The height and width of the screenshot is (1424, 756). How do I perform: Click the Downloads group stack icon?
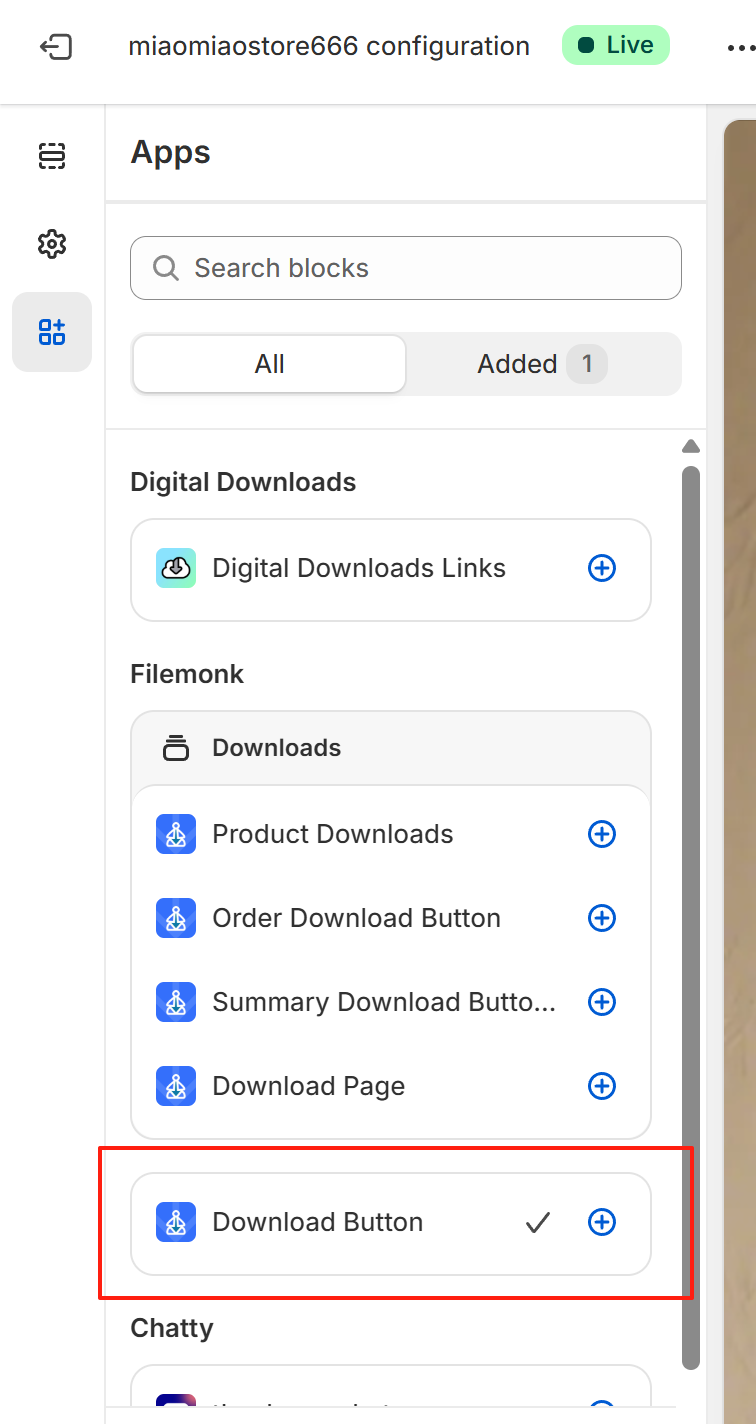pyautogui.click(x=176, y=748)
